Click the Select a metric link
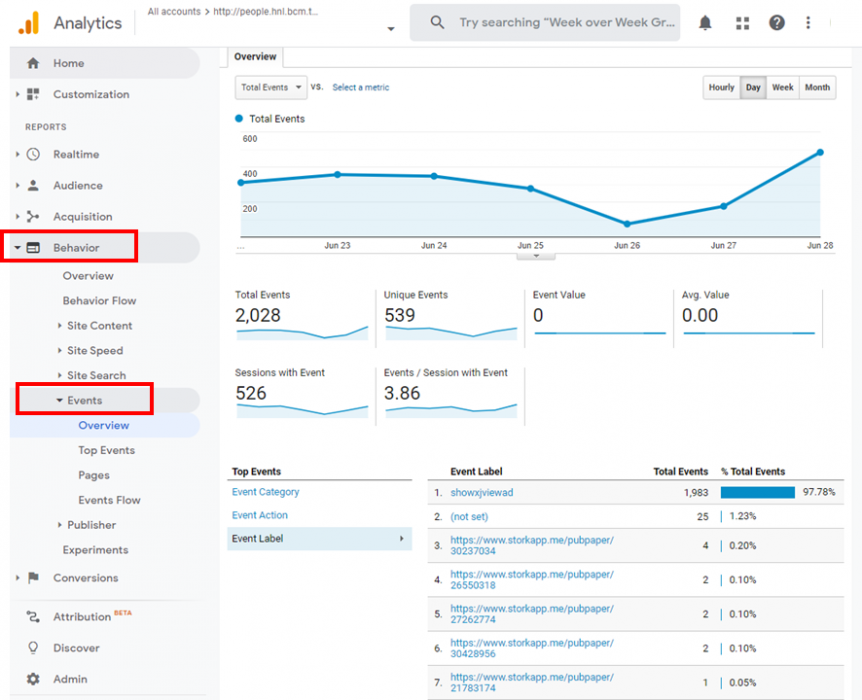 click(x=360, y=87)
